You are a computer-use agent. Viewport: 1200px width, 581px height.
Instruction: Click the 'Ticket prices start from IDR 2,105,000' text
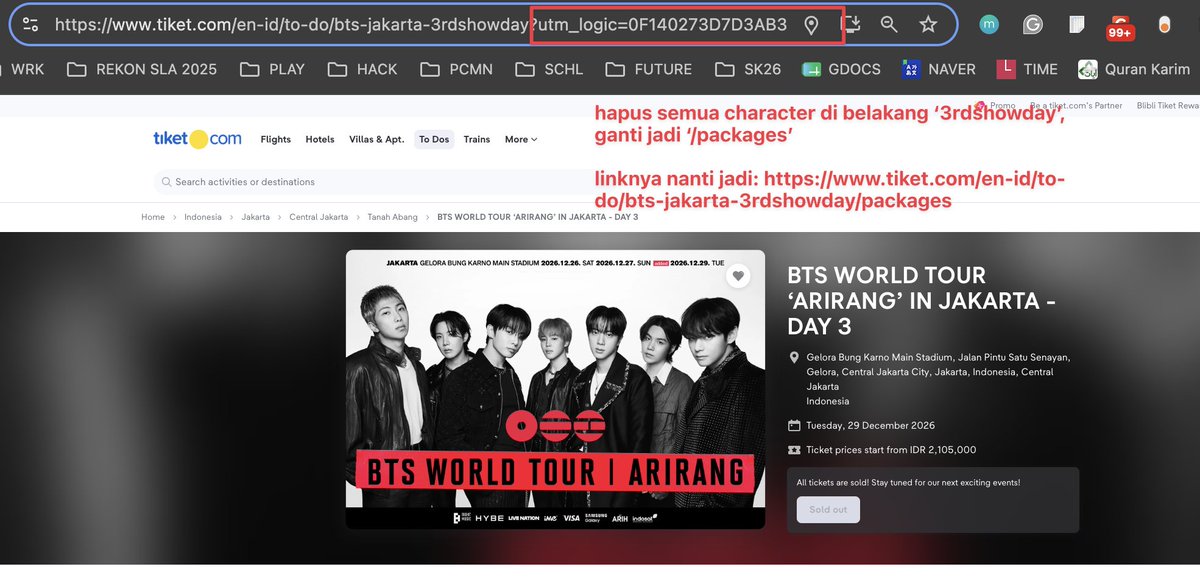point(891,450)
